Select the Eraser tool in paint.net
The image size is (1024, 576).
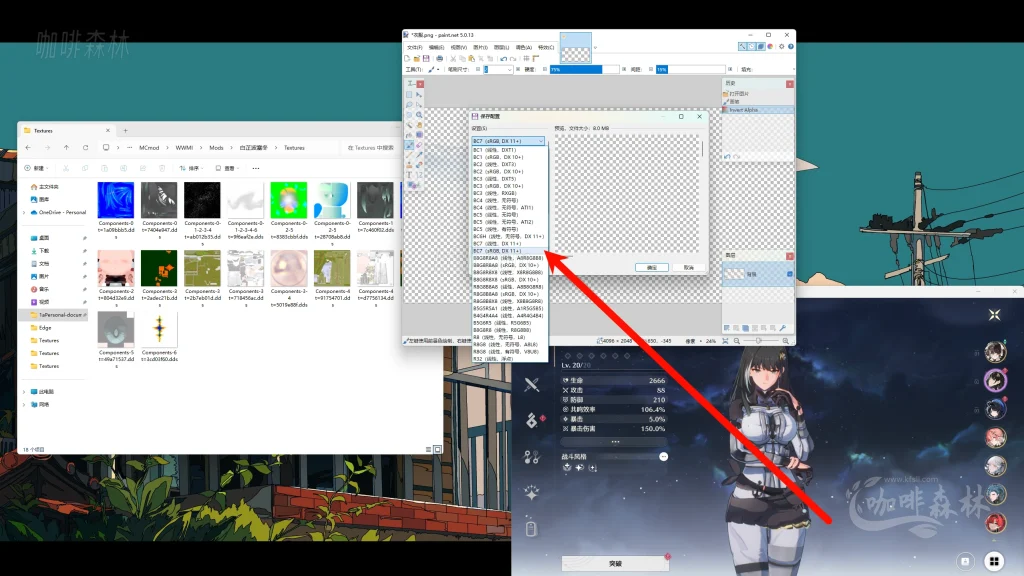coord(419,145)
